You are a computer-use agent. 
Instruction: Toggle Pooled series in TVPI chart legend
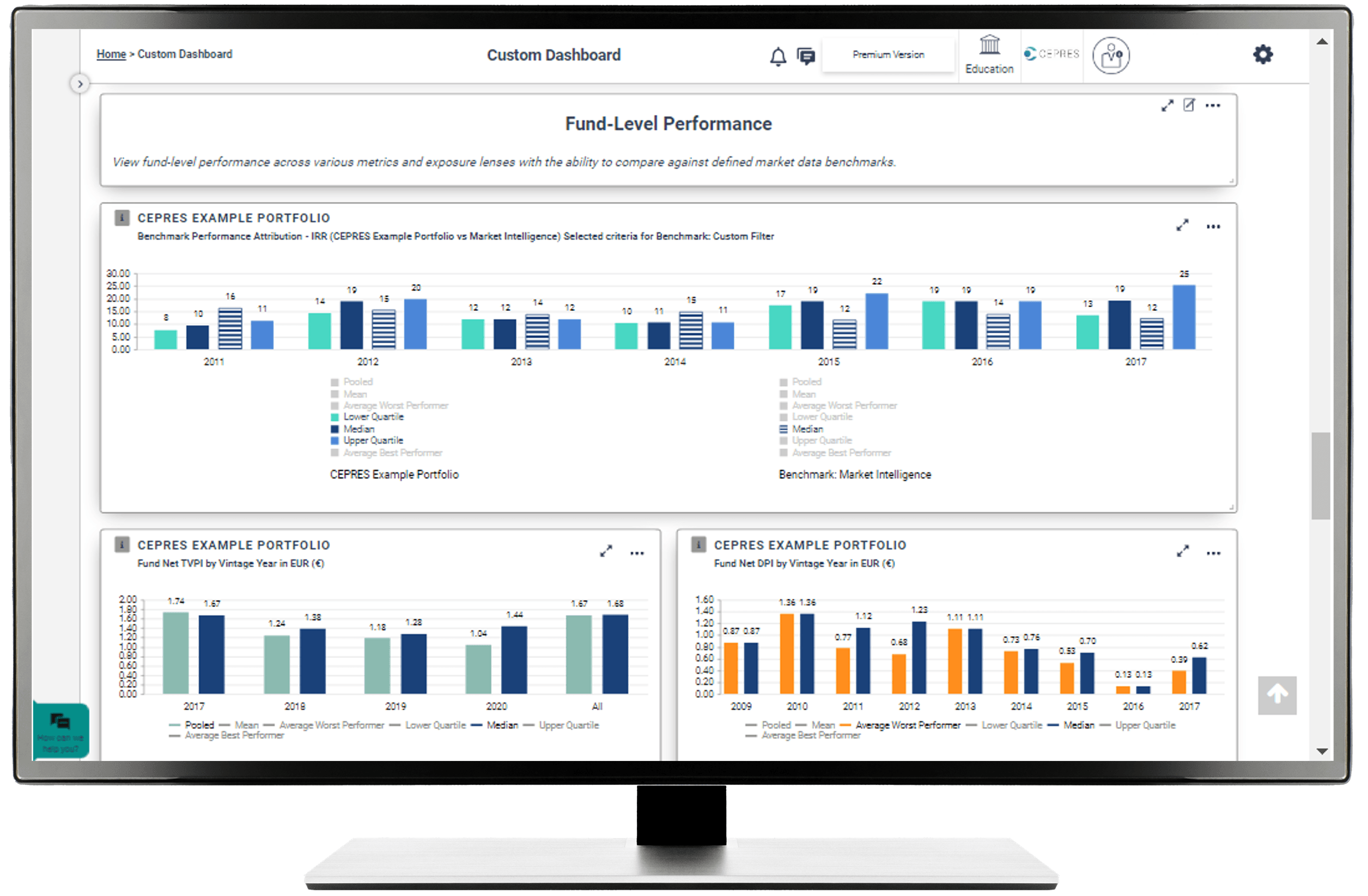point(192,726)
